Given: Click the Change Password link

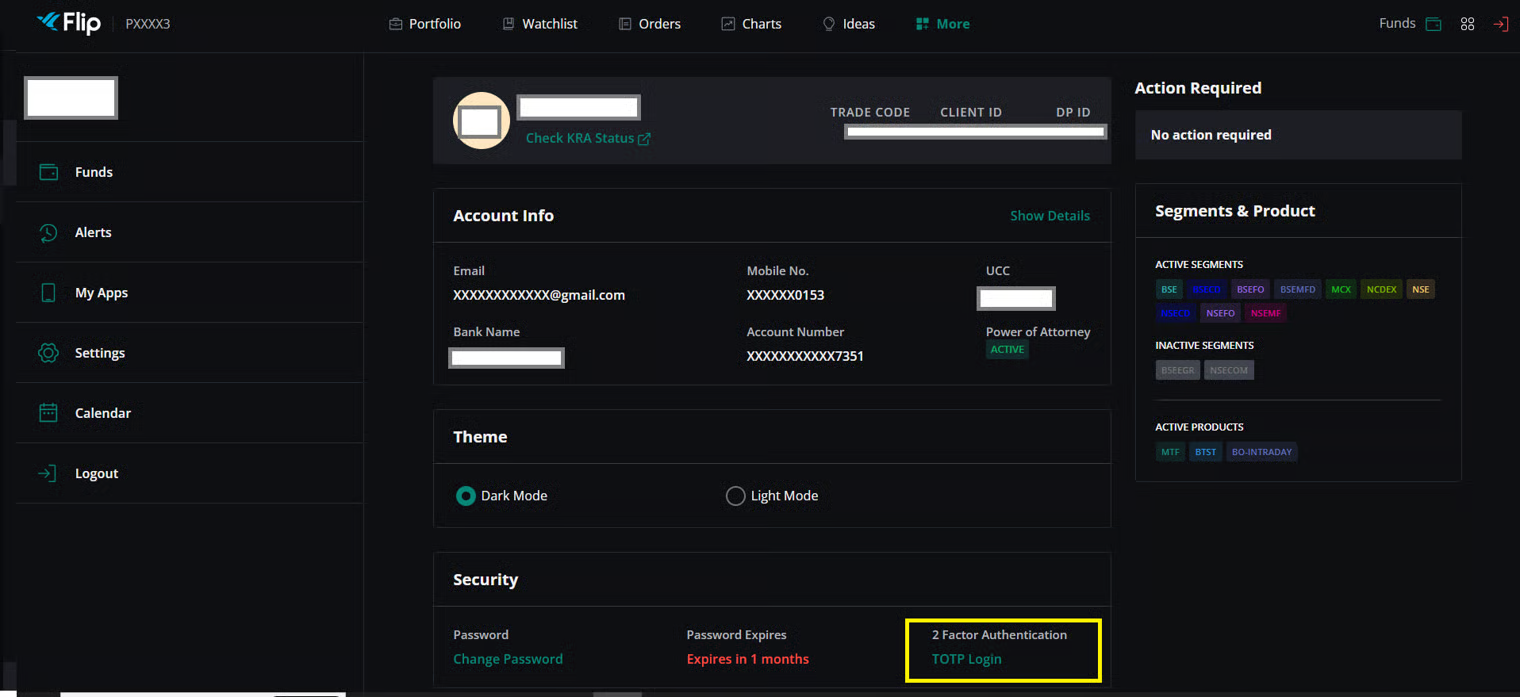Looking at the screenshot, I should [508, 659].
